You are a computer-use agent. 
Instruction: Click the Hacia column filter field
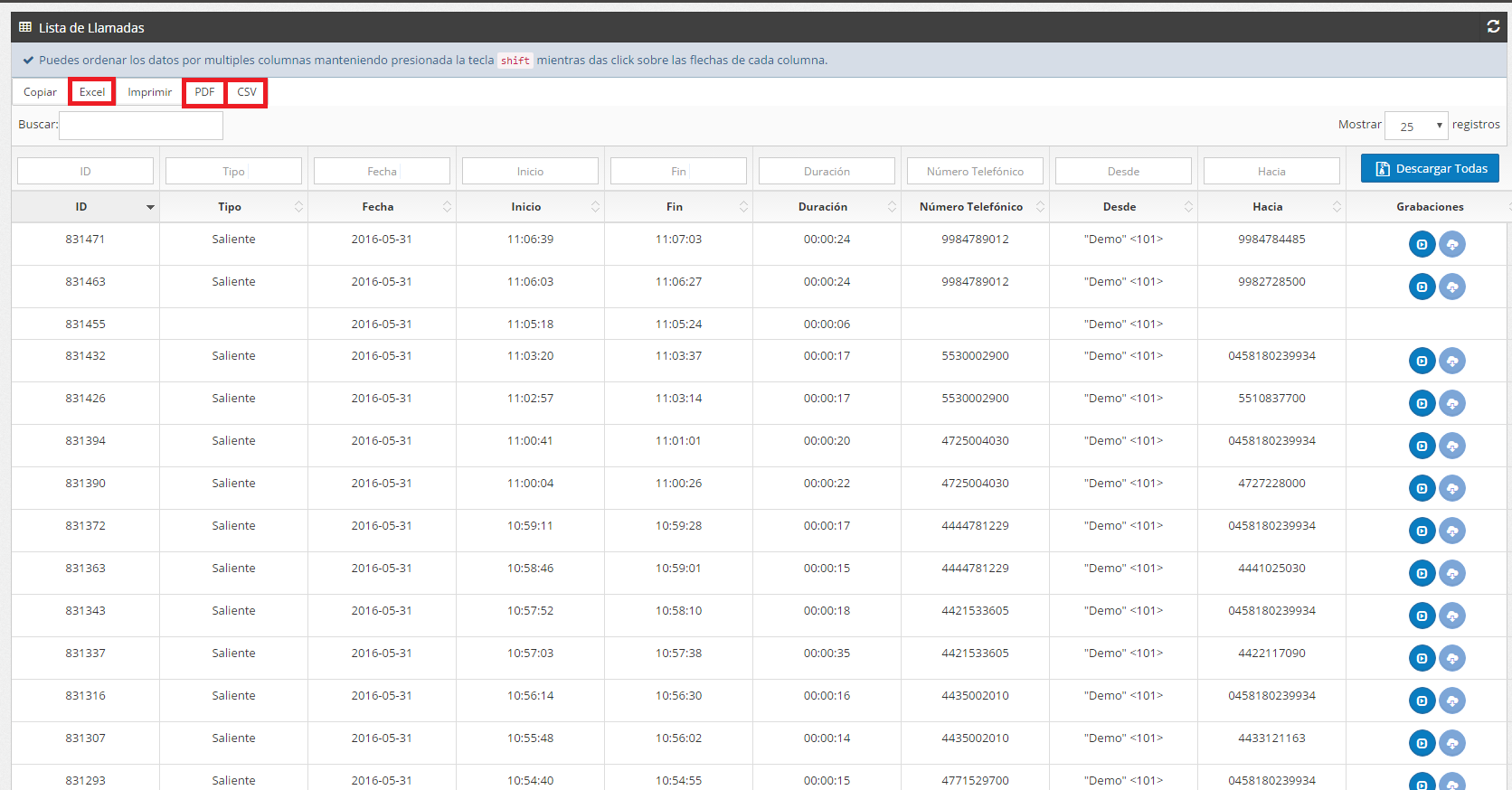[1272, 171]
